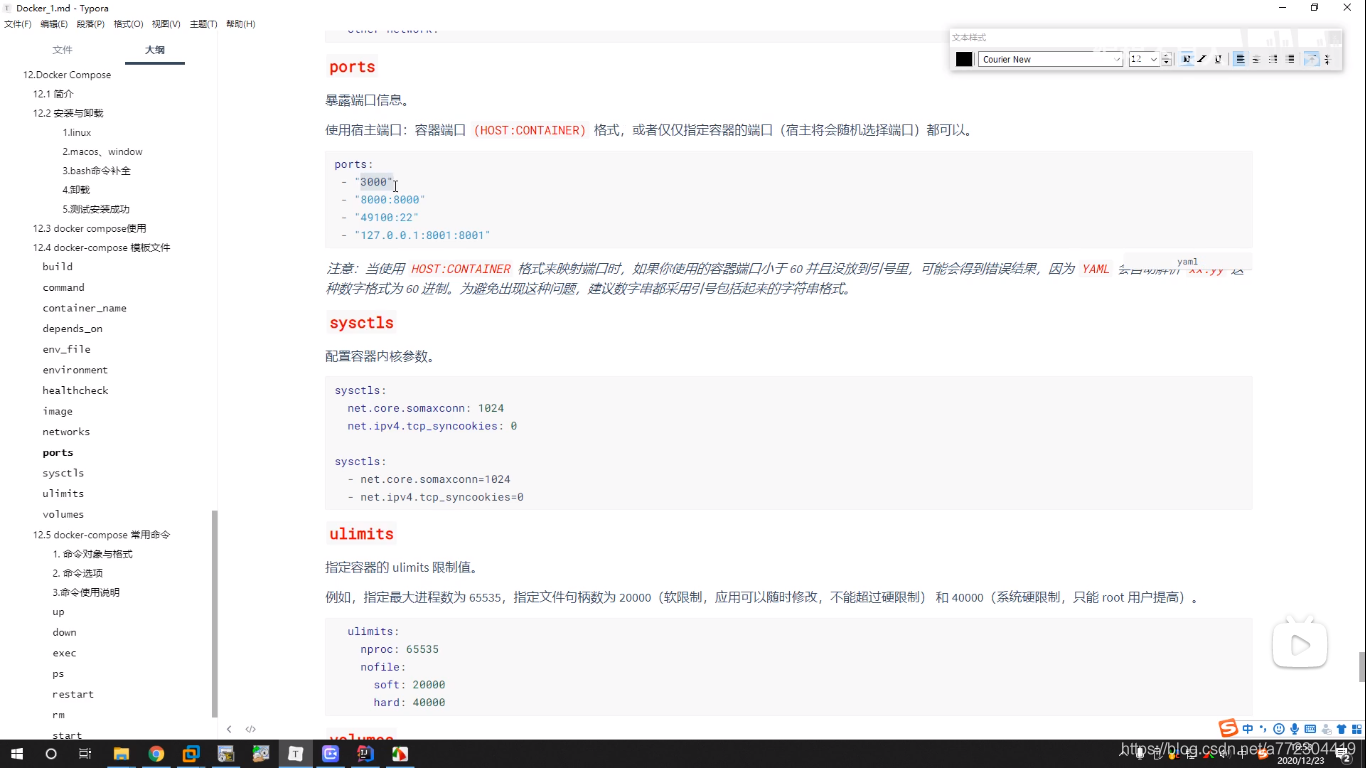Click the font size stepper arrows

tap(1166, 59)
